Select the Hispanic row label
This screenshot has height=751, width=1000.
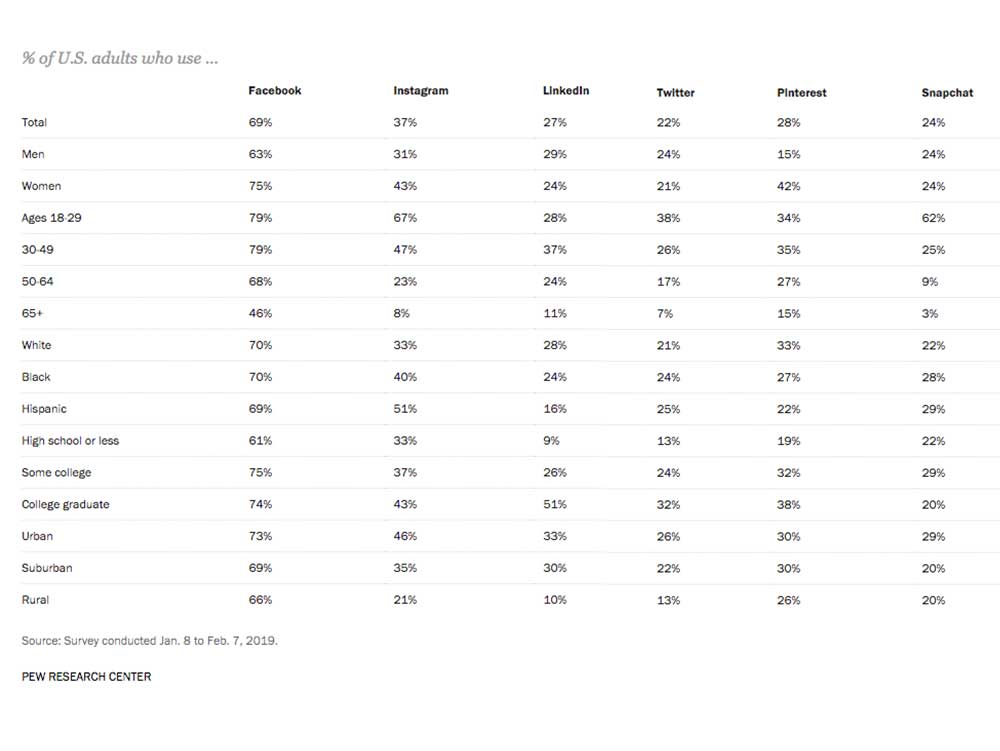point(44,409)
